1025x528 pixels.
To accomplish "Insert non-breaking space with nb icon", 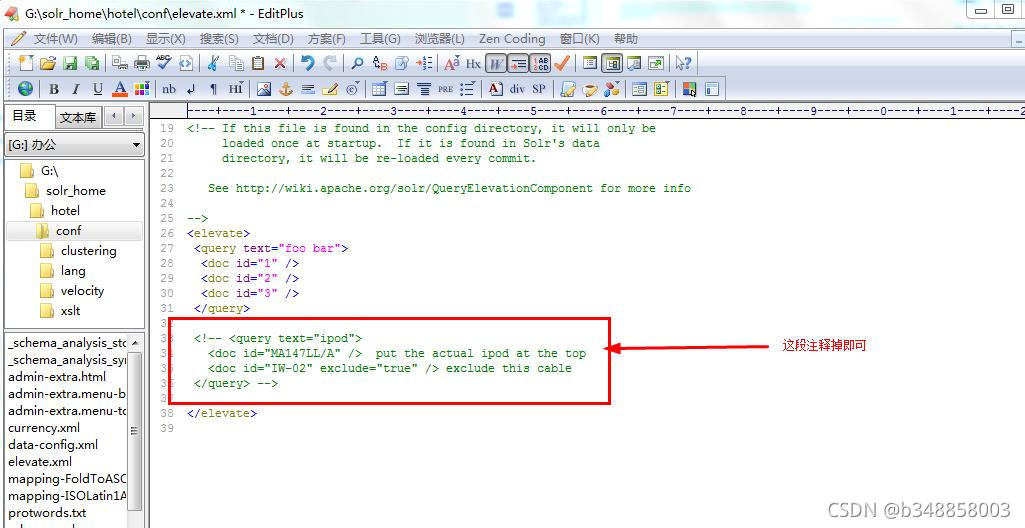I will pyautogui.click(x=169, y=89).
